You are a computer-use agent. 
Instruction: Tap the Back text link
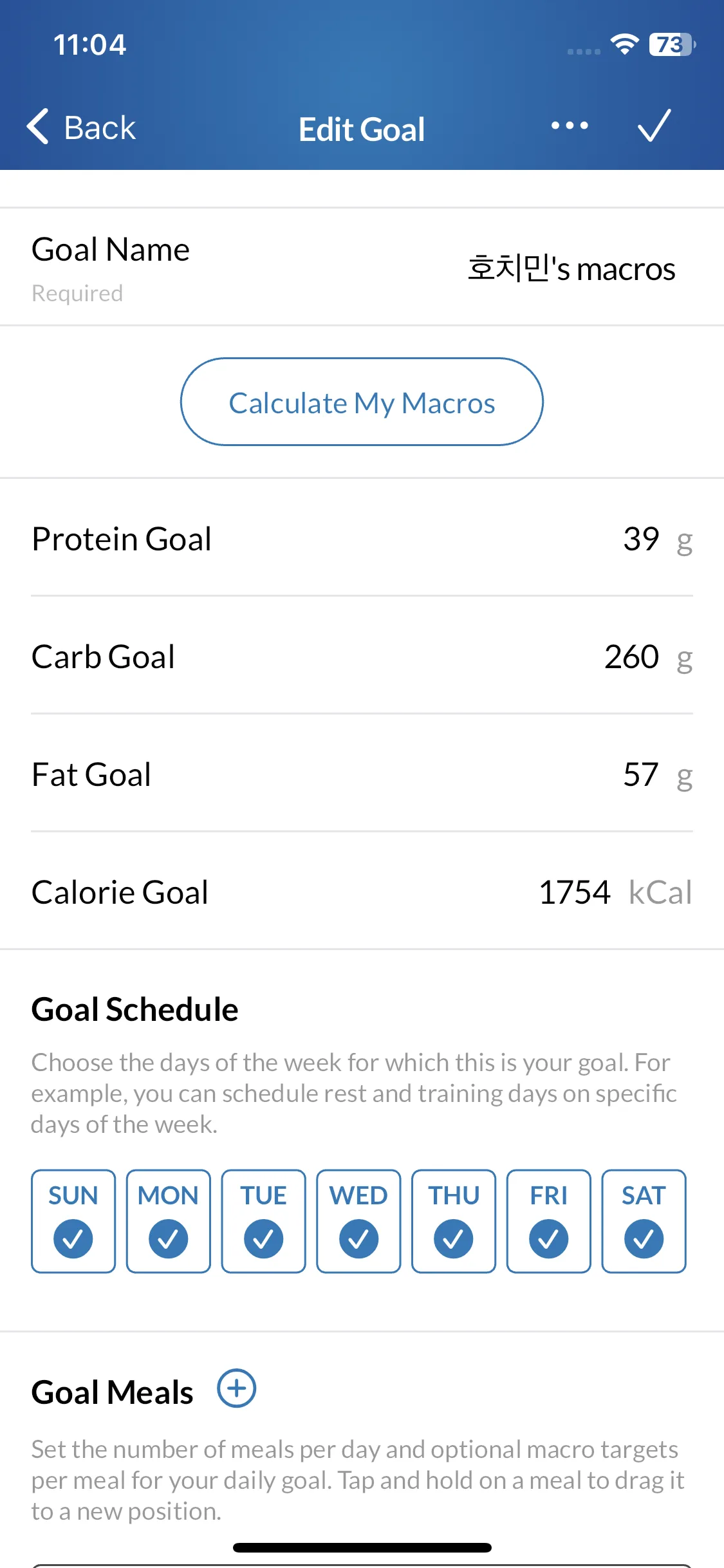[x=100, y=127]
